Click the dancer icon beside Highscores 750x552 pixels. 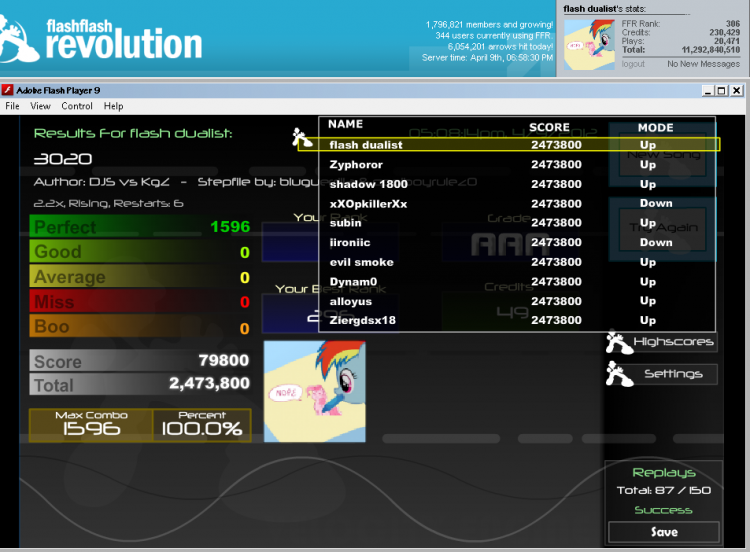pos(618,342)
